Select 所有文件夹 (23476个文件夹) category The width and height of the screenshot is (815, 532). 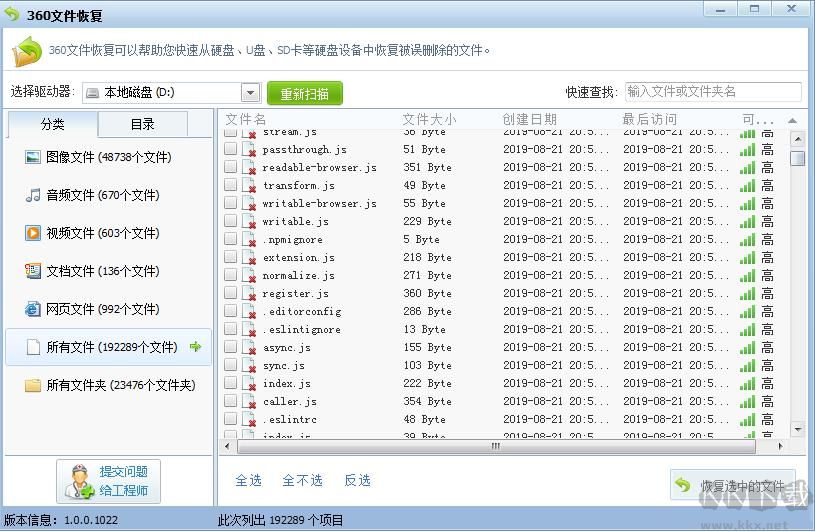108,385
